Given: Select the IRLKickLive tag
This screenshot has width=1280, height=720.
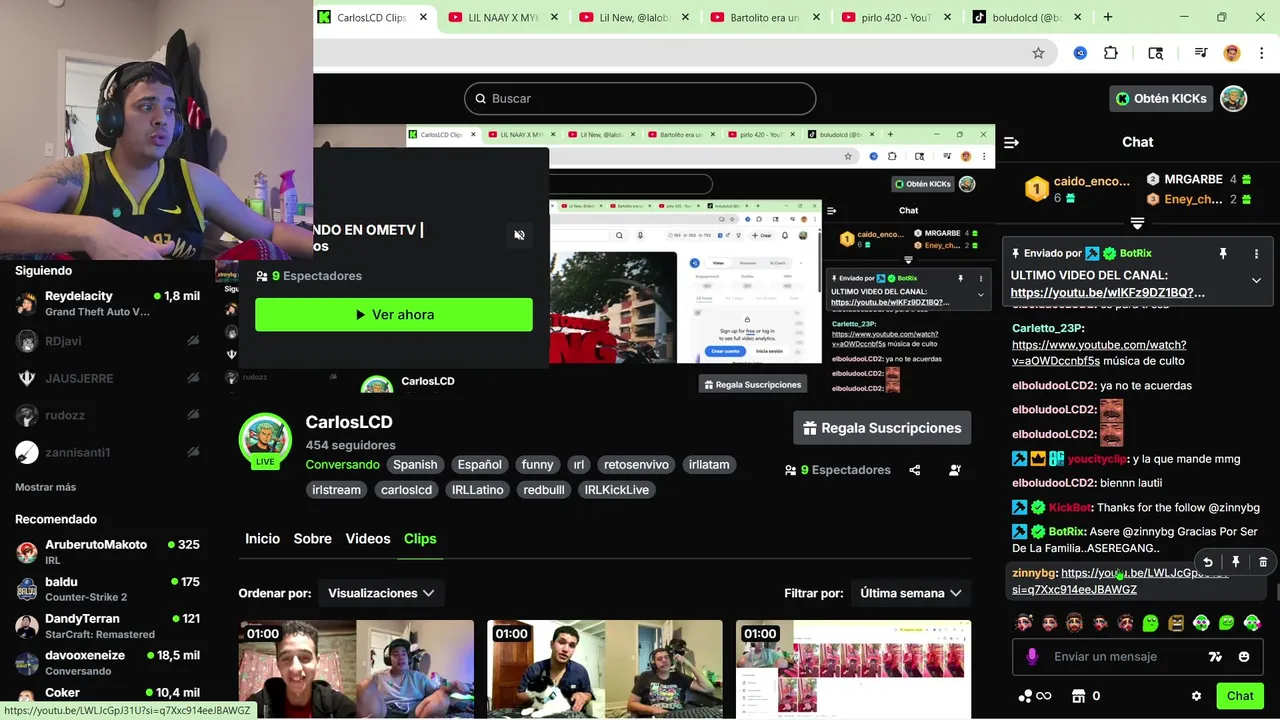Looking at the screenshot, I should pyautogui.click(x=616, y=489).
